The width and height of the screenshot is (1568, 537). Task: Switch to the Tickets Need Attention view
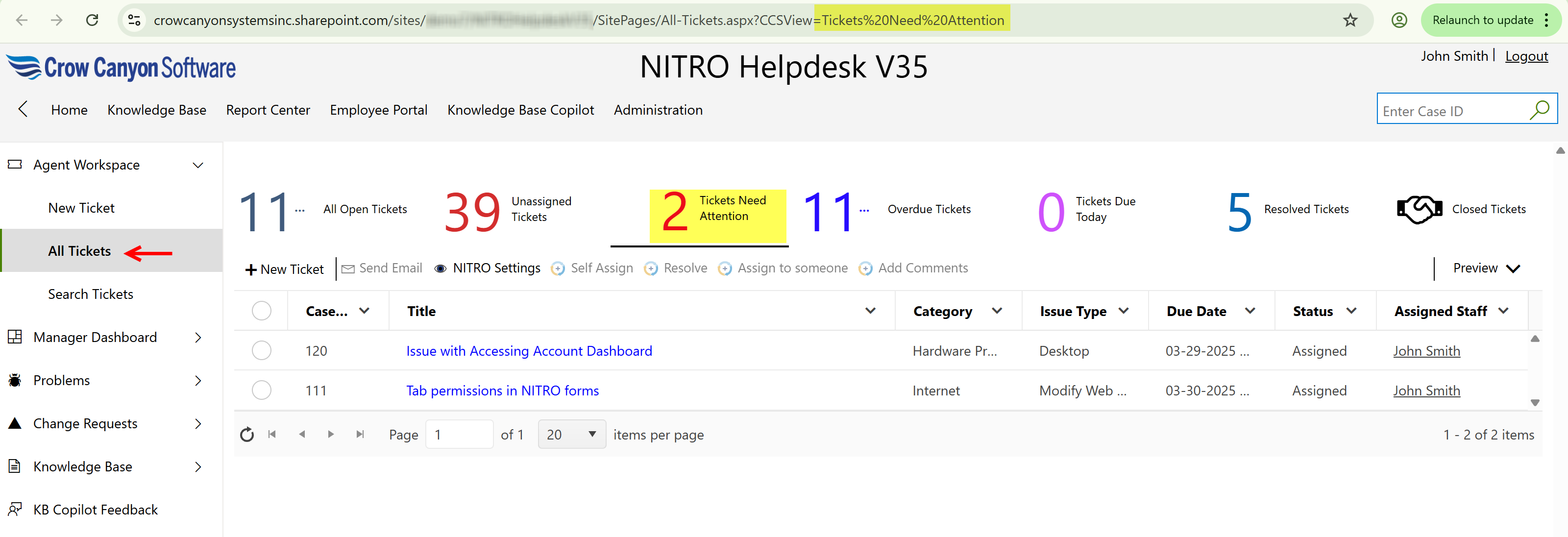click(717, 215)
